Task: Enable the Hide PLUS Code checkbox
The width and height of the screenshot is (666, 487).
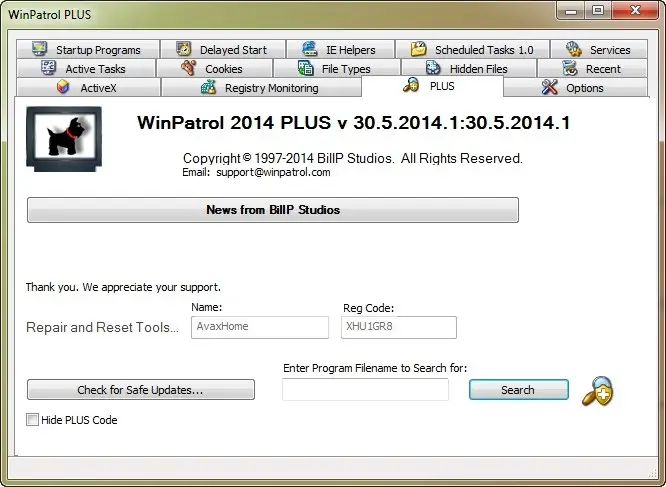Action: point(32,419)
